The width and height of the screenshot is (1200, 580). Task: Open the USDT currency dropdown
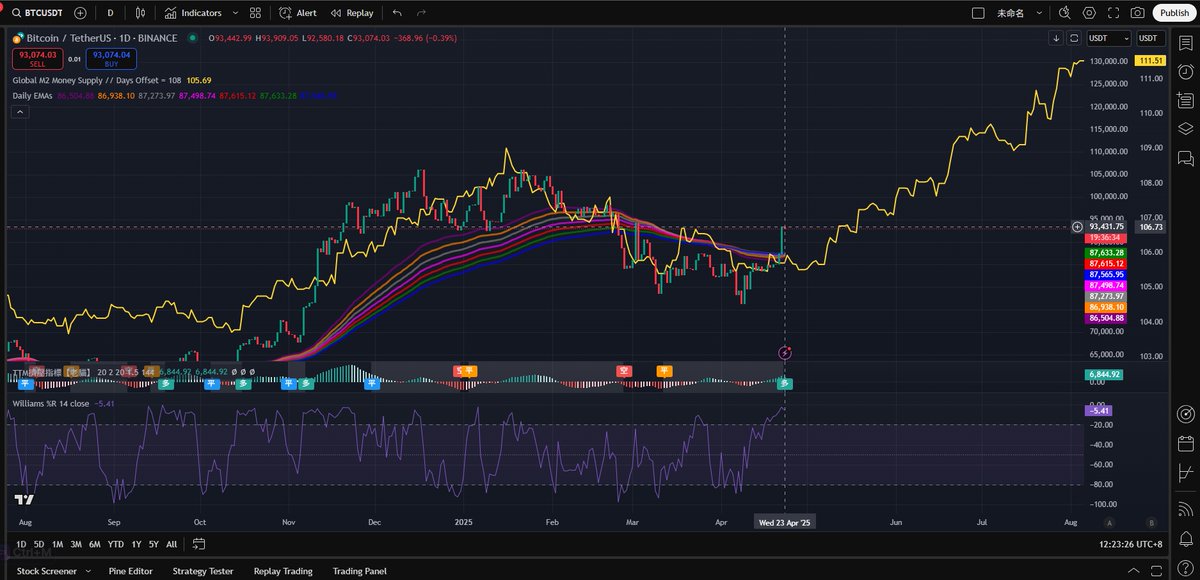point(1108,38)
